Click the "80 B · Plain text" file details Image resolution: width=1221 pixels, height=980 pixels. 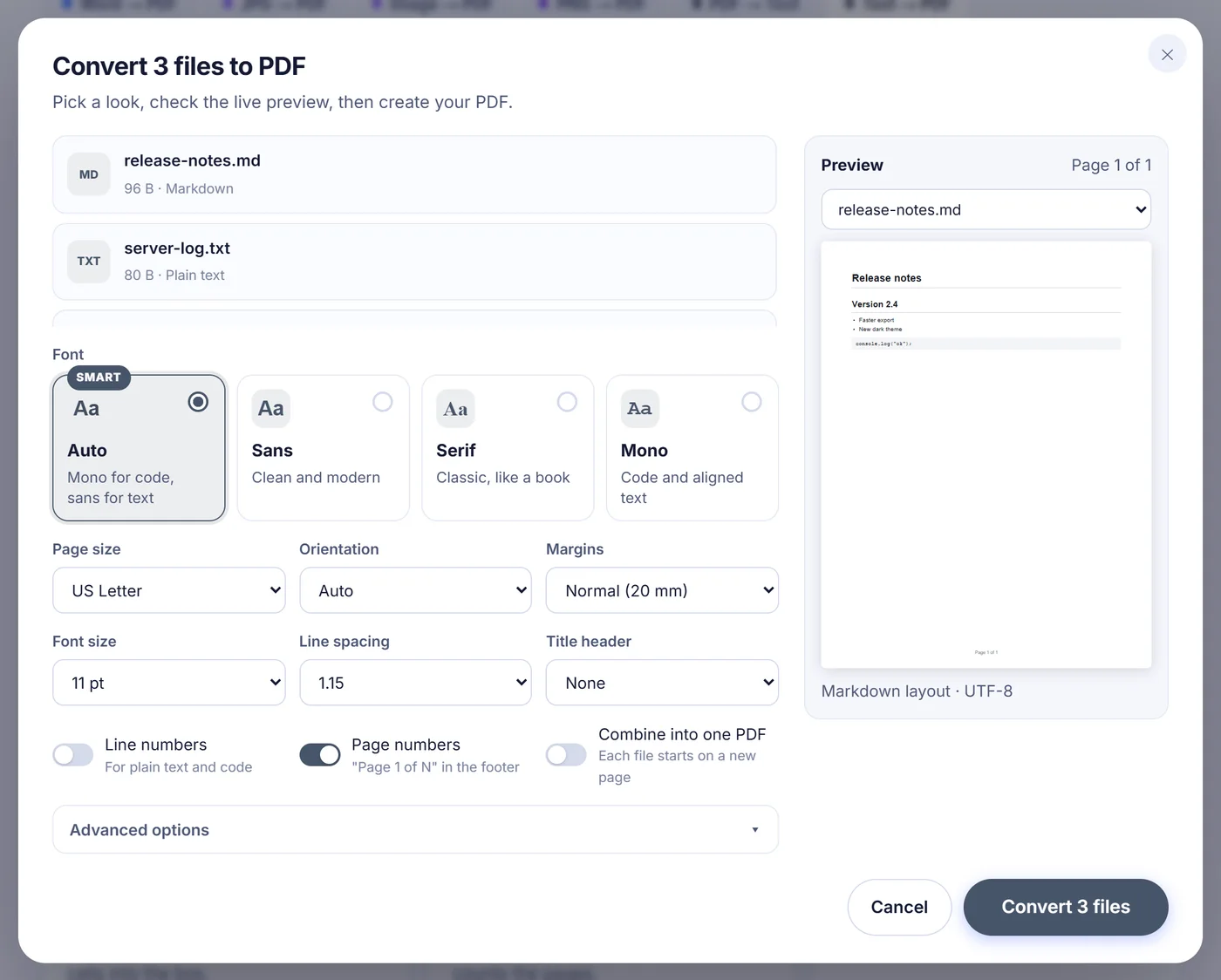[x=174, y=275]
